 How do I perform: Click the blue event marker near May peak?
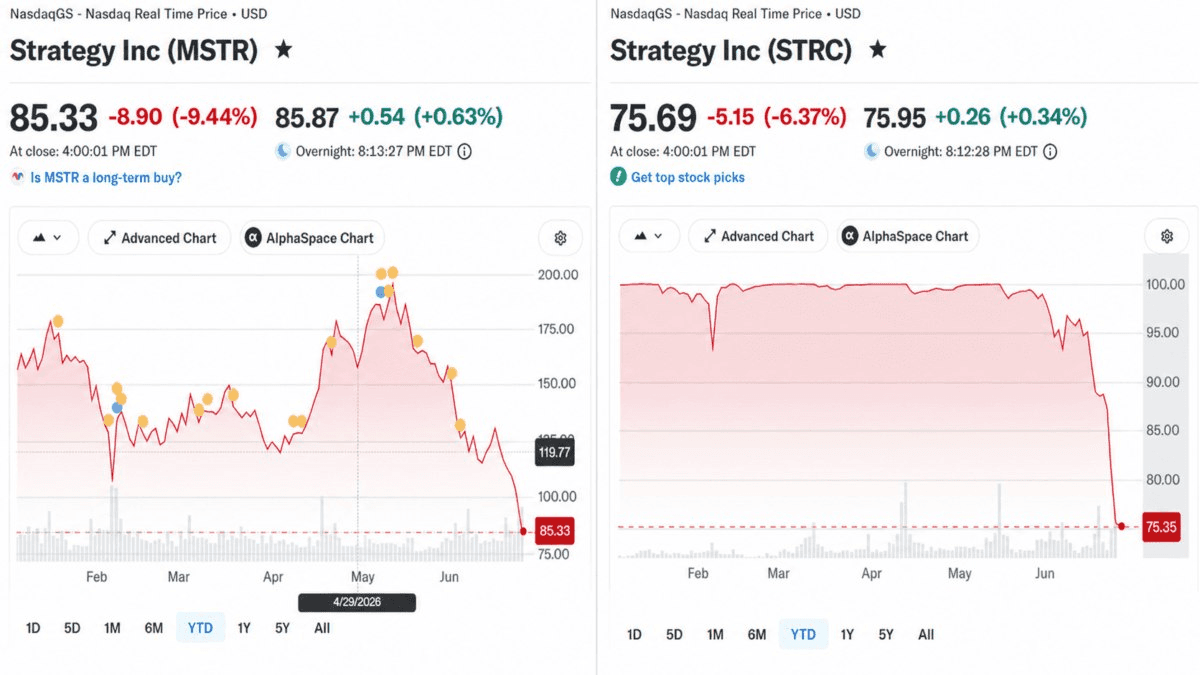[381, 292]
